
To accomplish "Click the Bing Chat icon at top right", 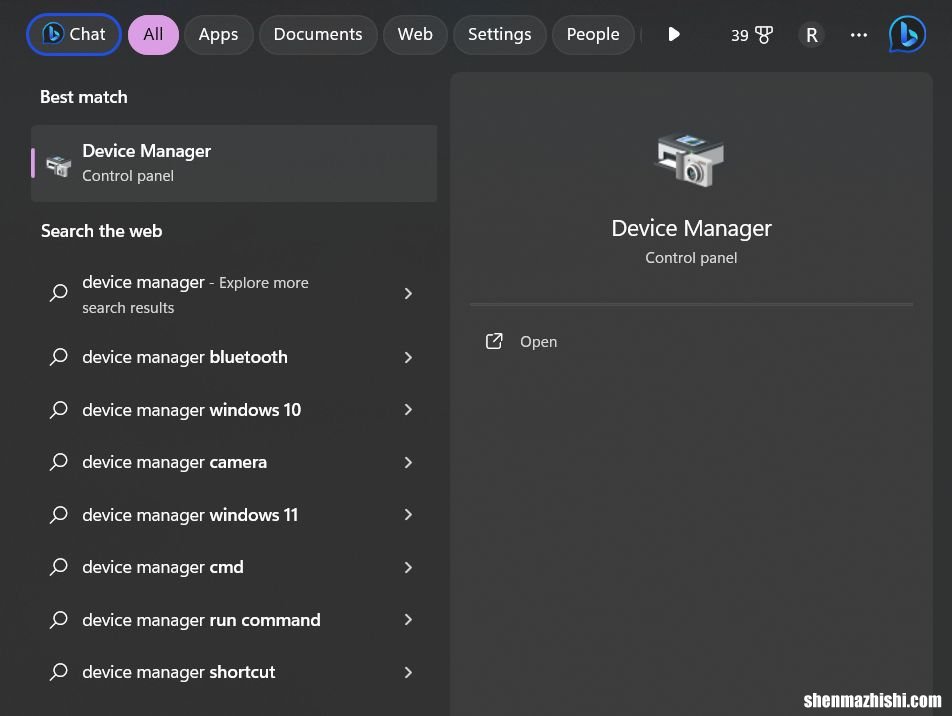I will click(x=907, y=35).
